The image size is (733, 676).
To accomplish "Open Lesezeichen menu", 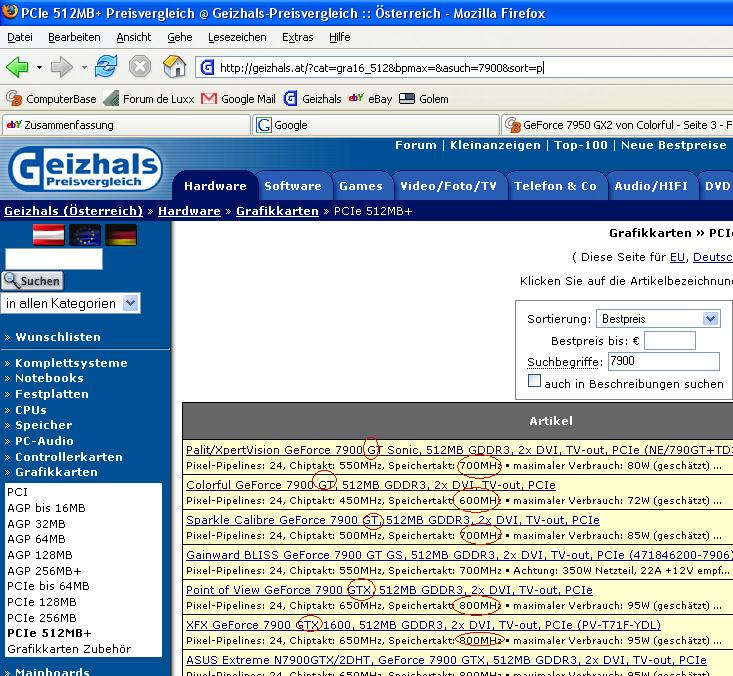I will tap(237, 37).
